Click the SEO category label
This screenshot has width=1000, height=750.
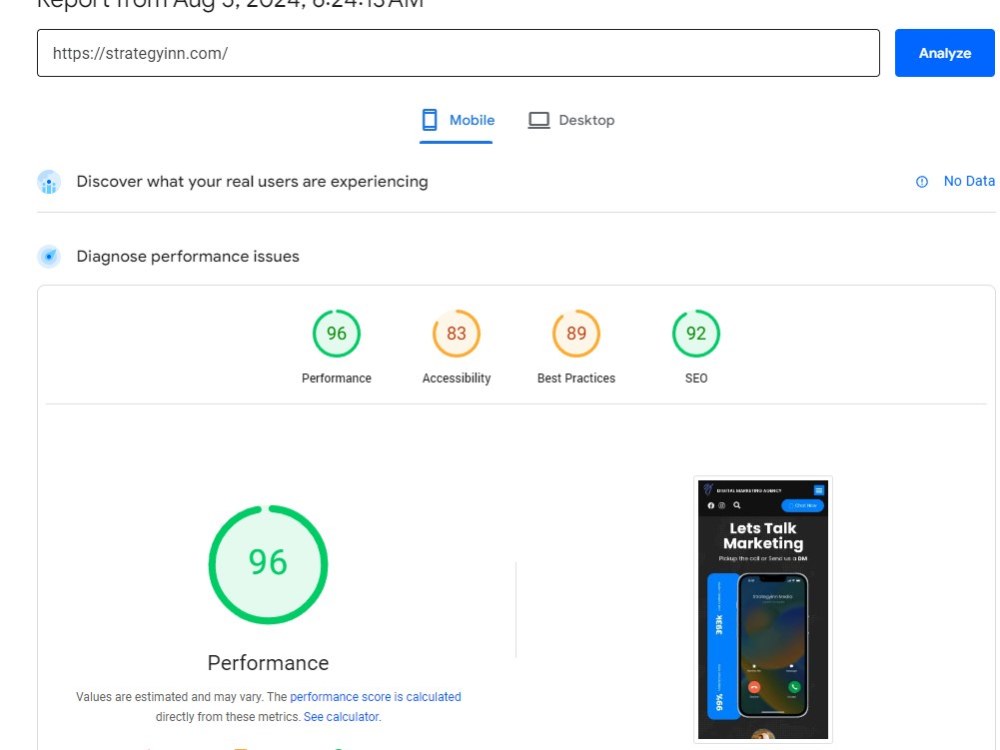696,378
